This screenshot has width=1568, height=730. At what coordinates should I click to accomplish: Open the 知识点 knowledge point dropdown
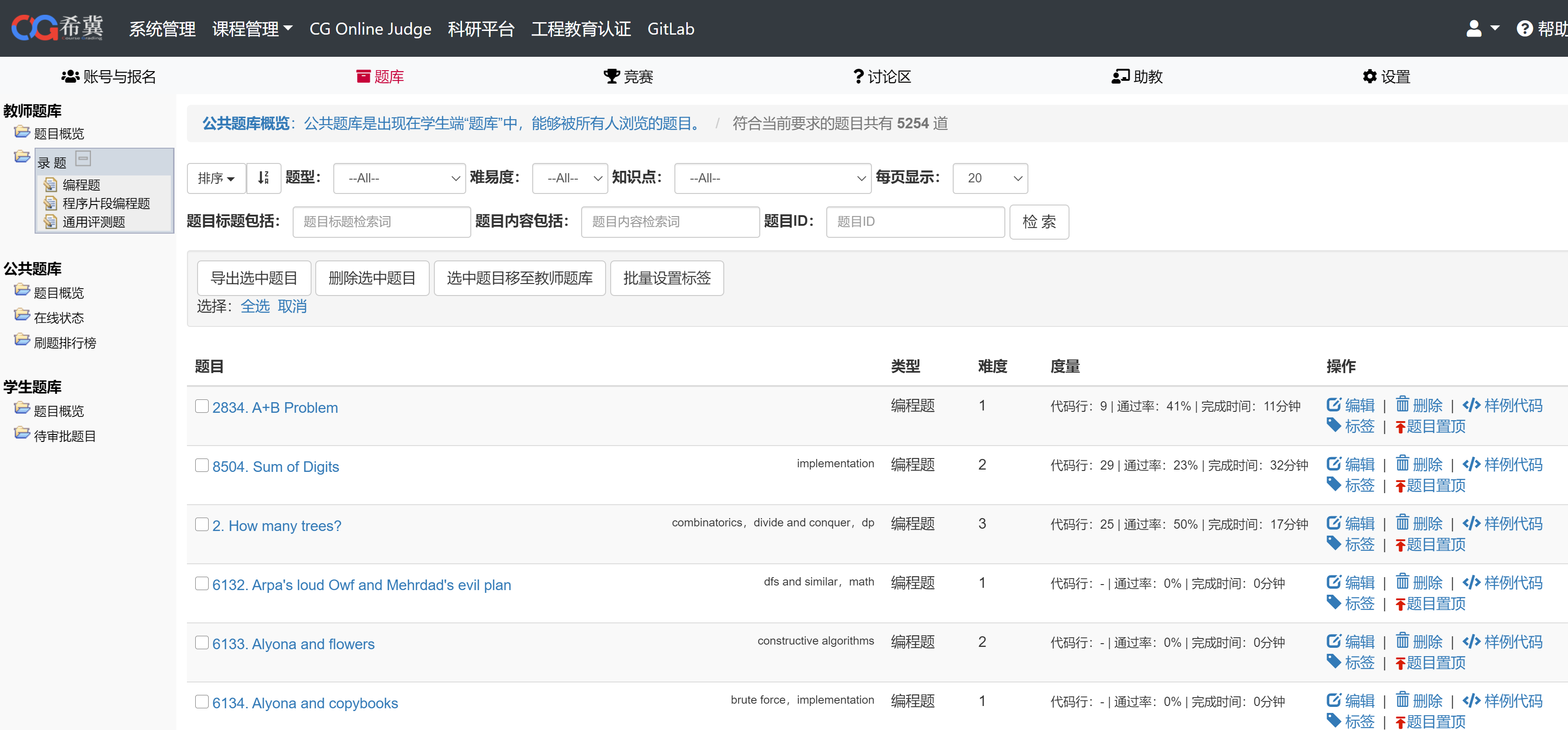[772, 178]
